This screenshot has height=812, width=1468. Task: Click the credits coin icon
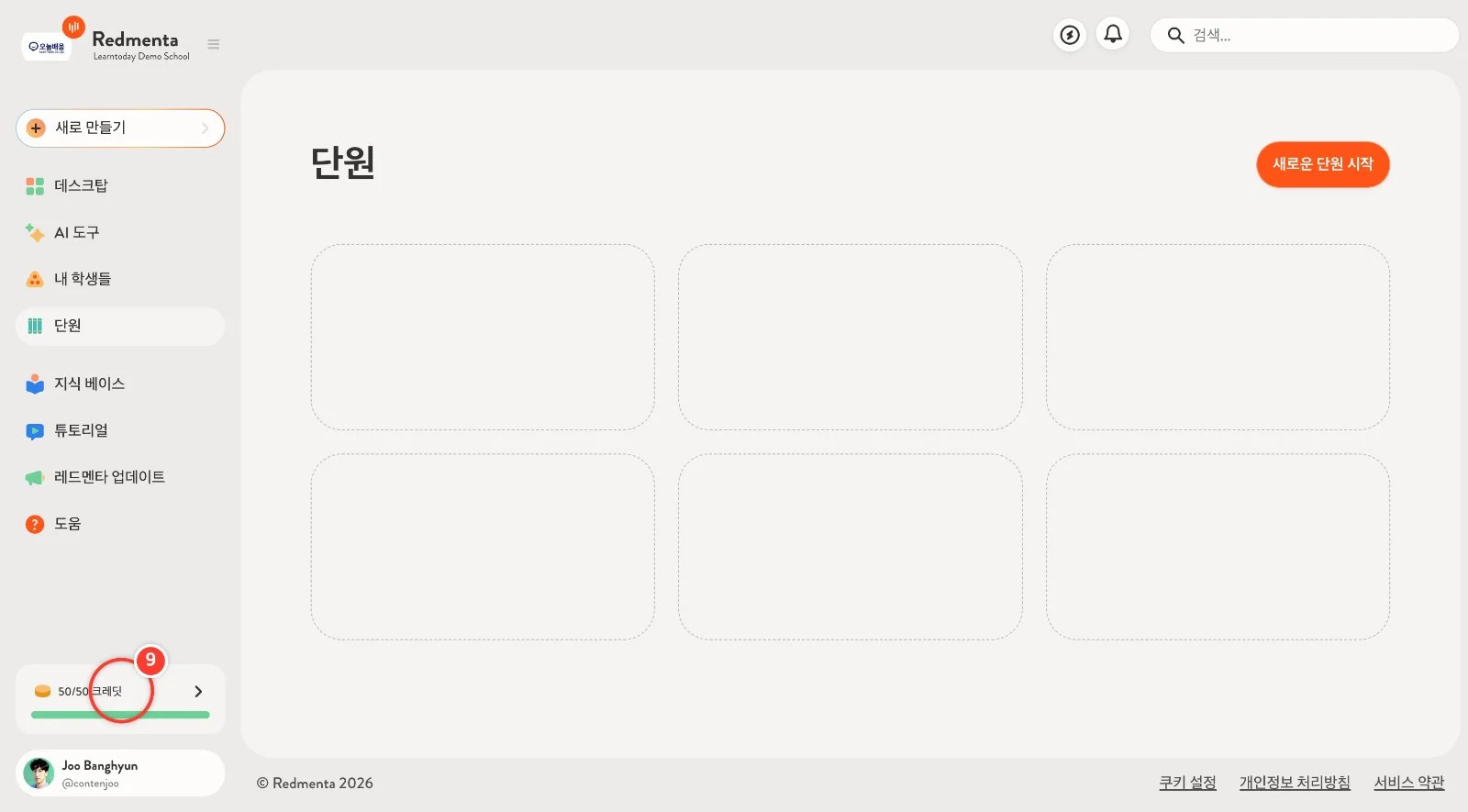click(x=42, y=691)
